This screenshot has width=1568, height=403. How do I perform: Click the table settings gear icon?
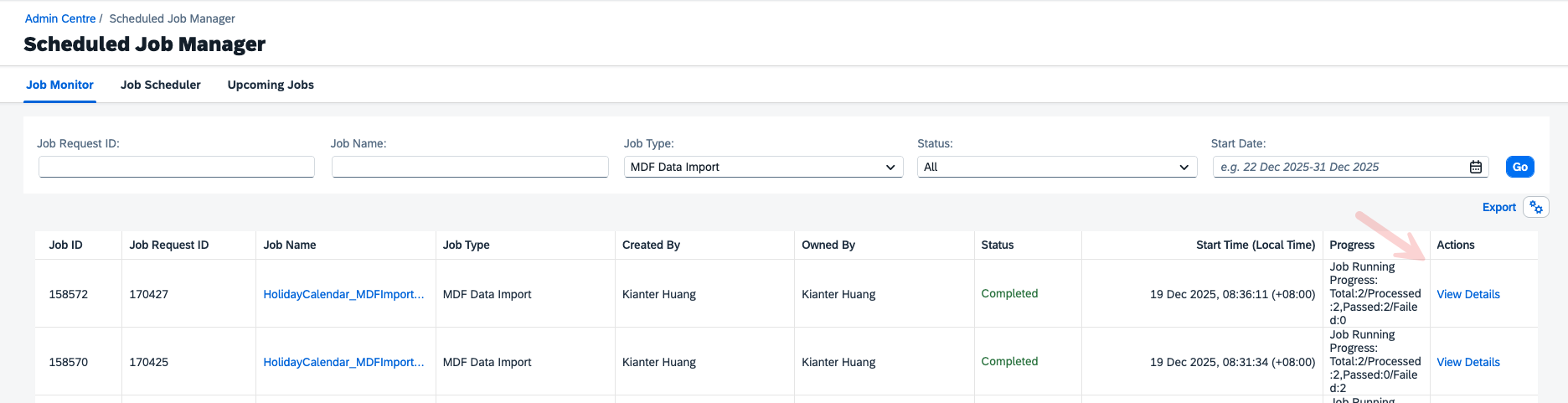click(1535, 207)
